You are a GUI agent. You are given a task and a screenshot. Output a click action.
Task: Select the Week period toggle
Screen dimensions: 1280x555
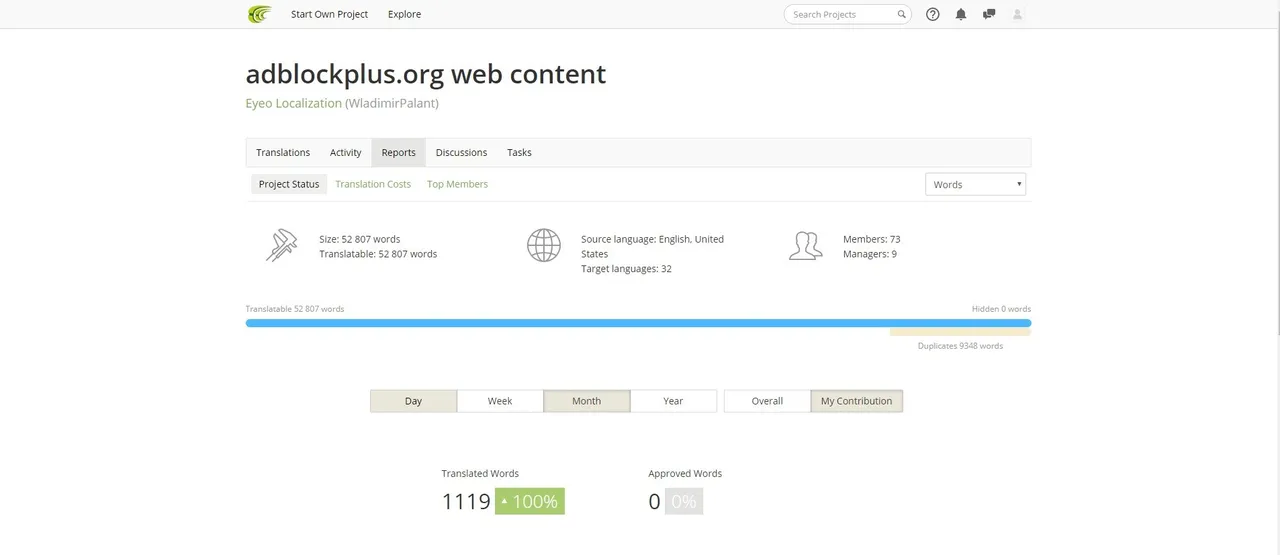pyautogui.click(x=500, y=401)
